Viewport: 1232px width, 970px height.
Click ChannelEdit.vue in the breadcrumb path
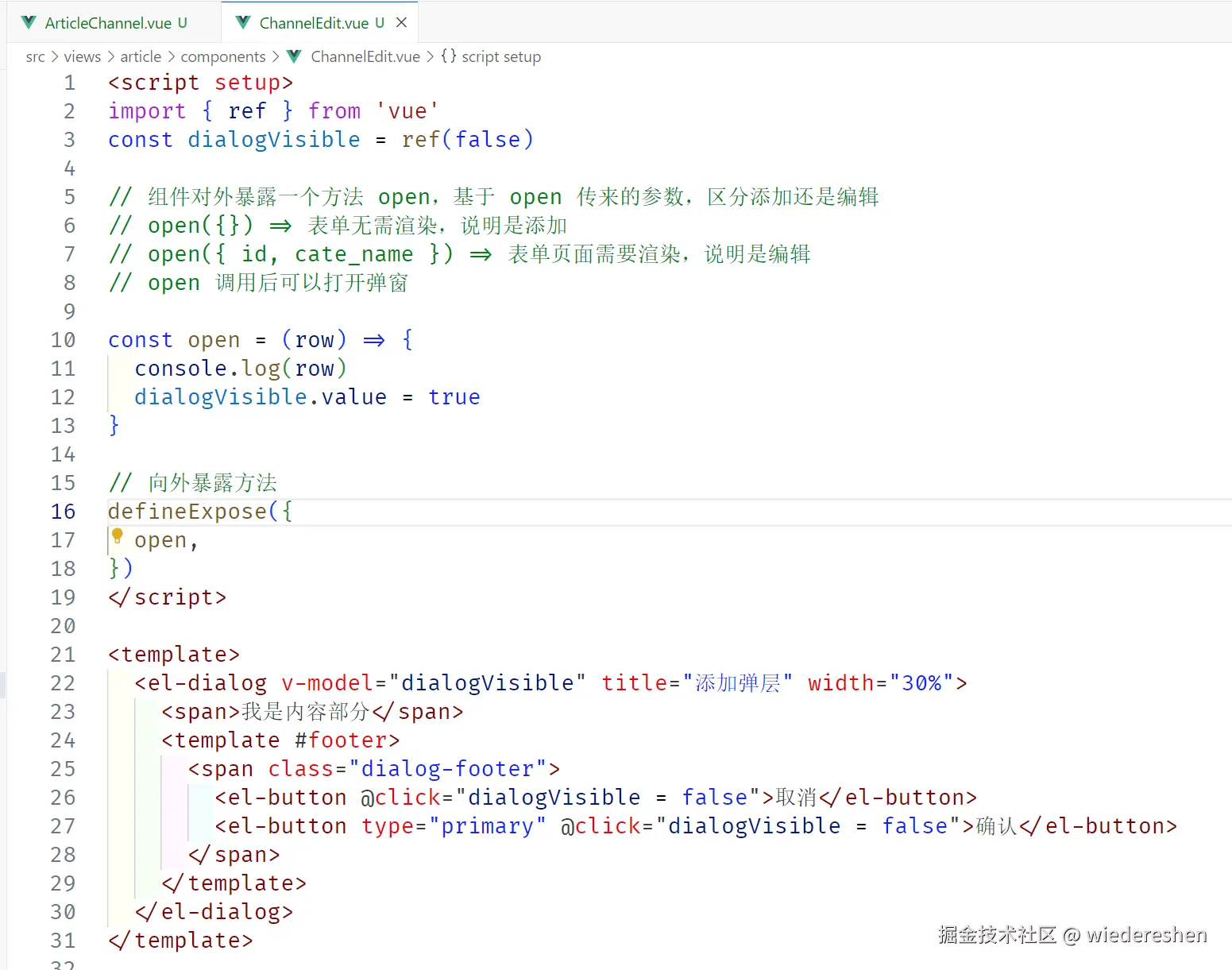coord(365,56)
